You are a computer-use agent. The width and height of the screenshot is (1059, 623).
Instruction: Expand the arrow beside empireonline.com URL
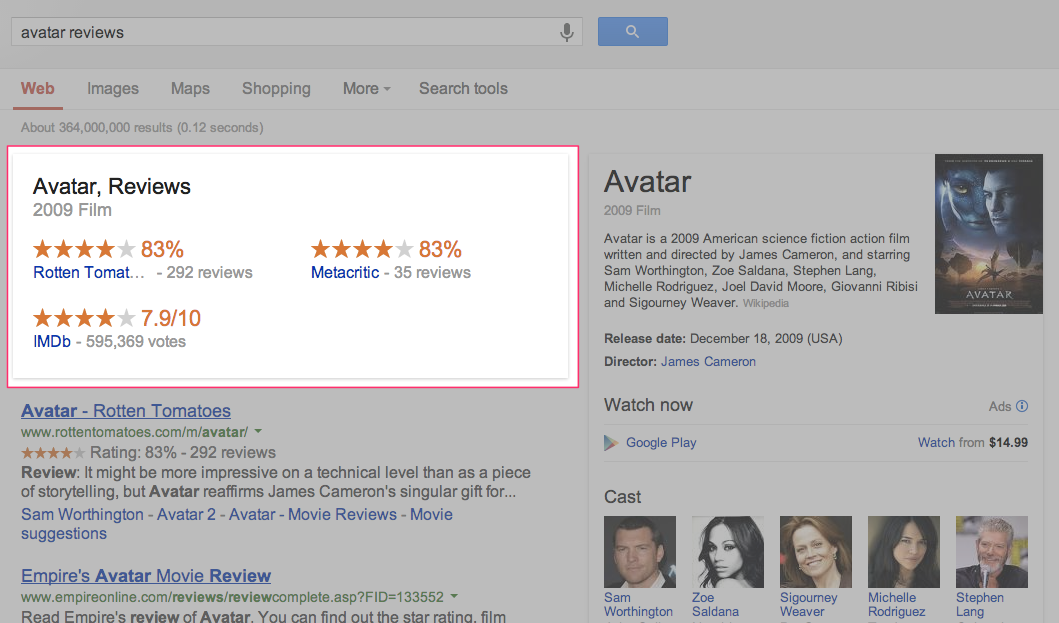[x=454, y=596]
